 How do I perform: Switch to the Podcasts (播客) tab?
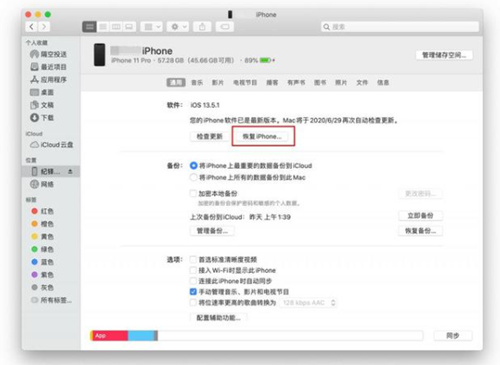[x=272, y=82]
